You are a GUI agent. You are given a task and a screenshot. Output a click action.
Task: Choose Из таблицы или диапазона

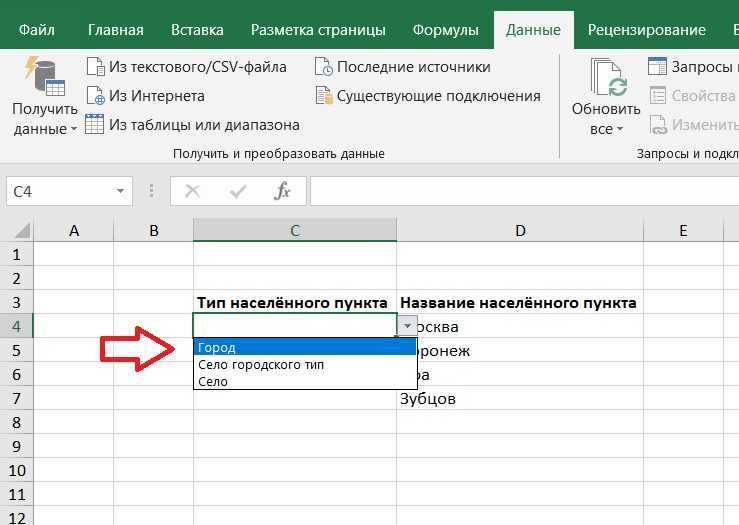coord(204,125)
